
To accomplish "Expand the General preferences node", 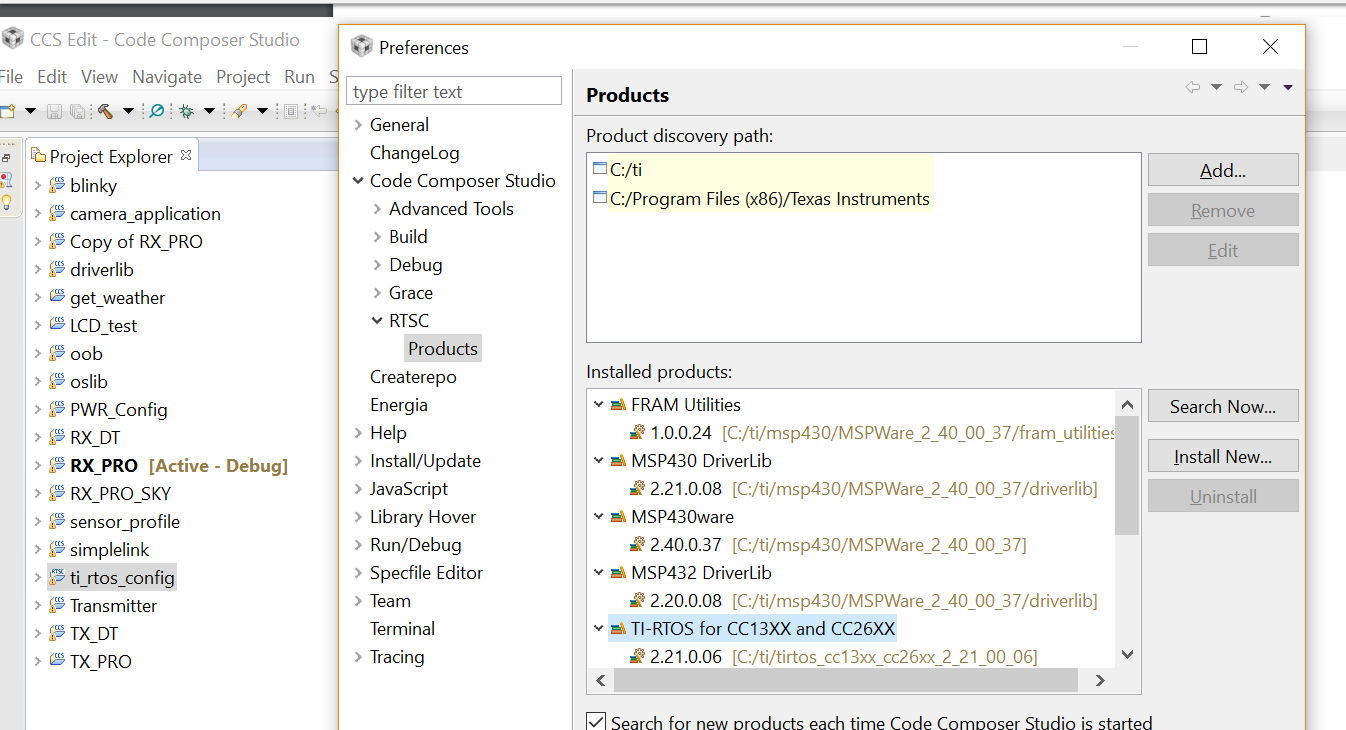I will 358,125.
